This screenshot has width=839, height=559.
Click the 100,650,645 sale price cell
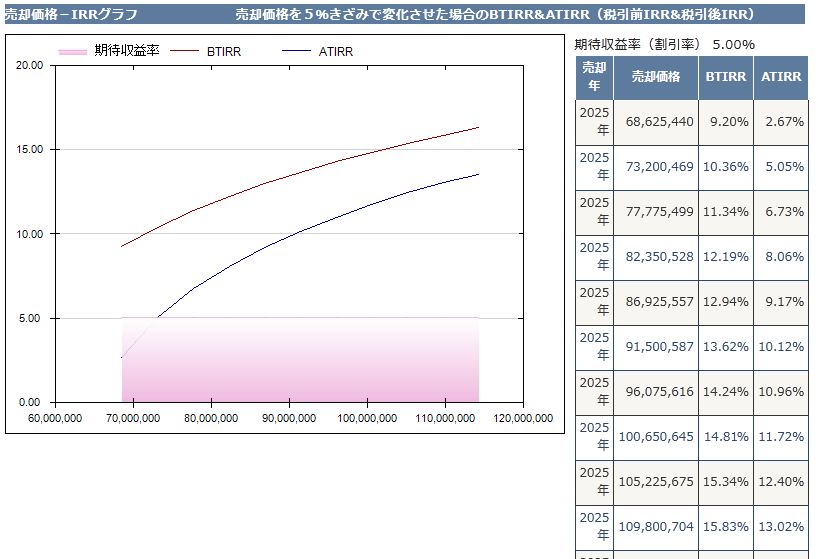tap(658, 437)
